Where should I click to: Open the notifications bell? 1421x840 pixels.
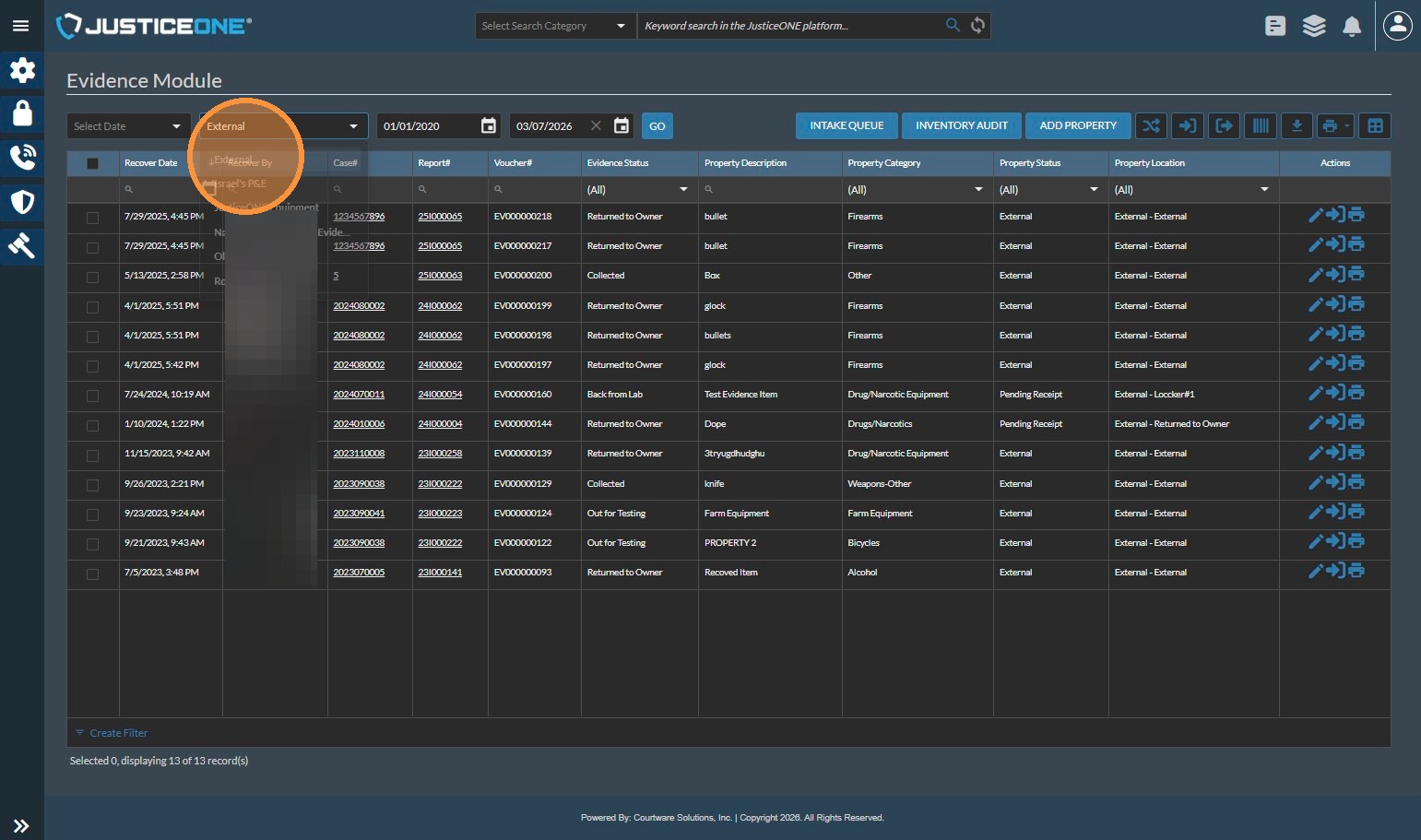[1352, 27]
